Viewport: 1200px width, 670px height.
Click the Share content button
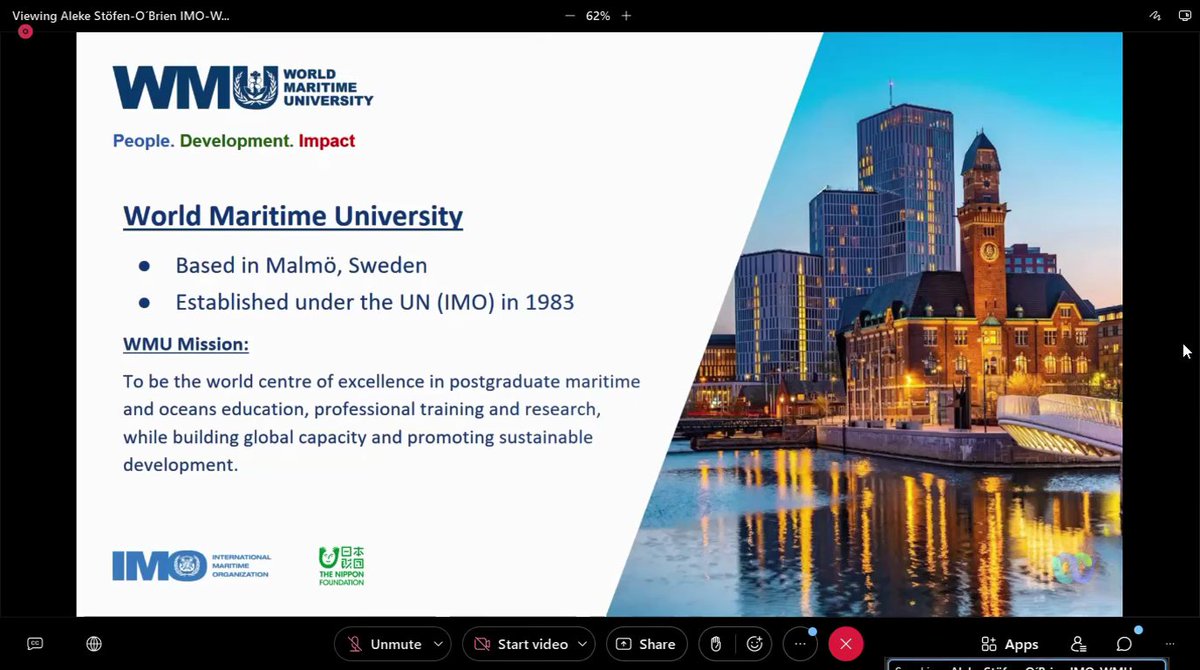click(646, 644)
